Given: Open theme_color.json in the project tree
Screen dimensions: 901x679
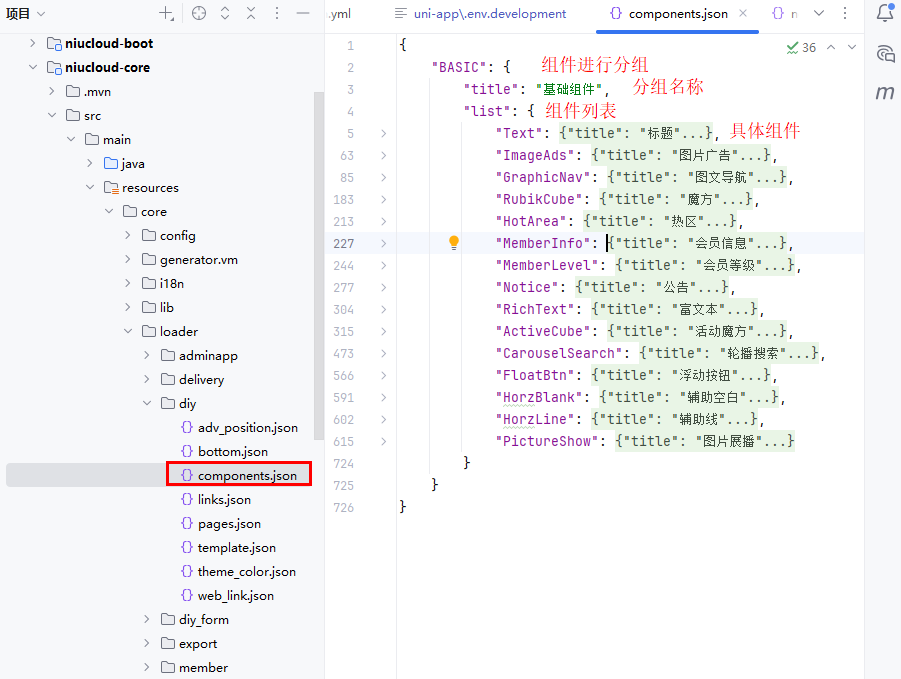Looking at the screenshot, I should click(x=246, y=571).
